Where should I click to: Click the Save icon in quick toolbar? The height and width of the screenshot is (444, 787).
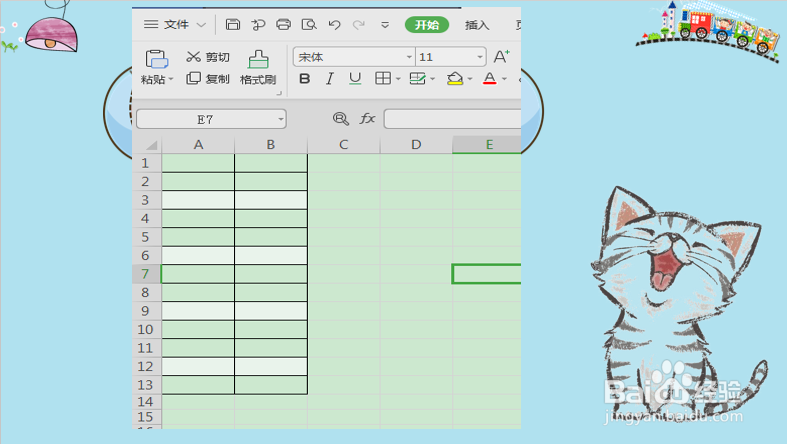click(x=232, y=24)
